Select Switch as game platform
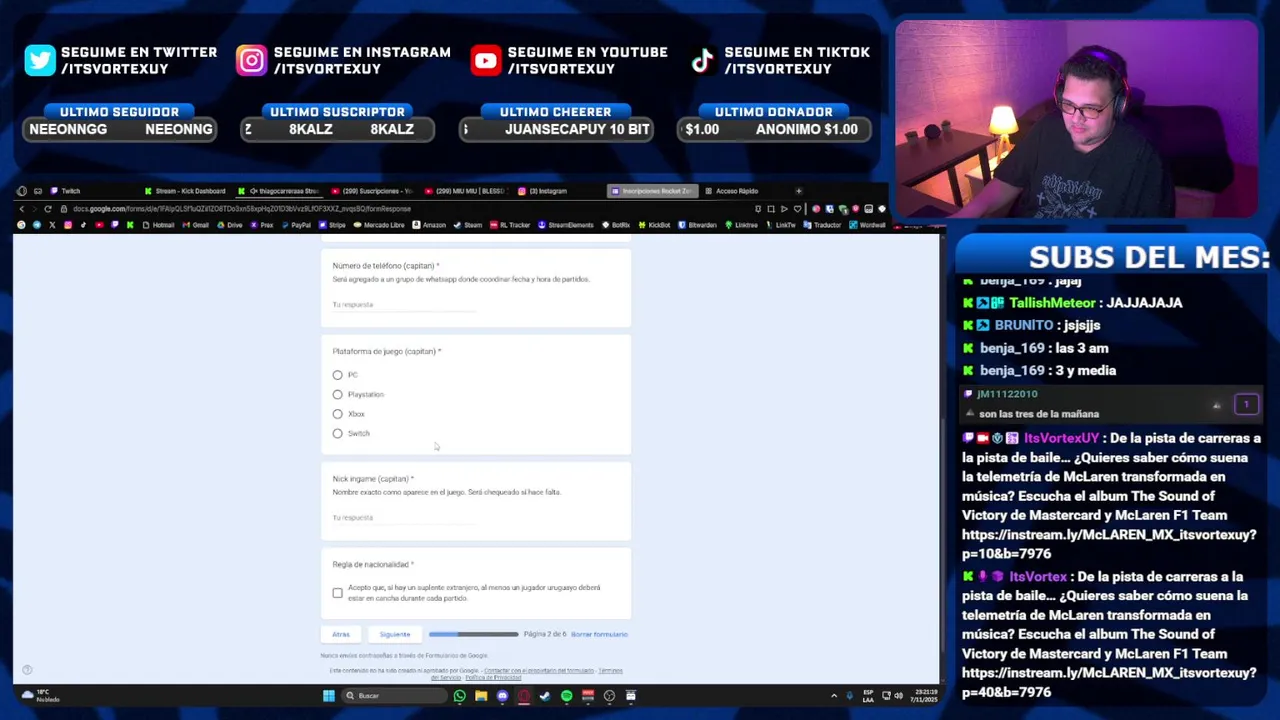The height and width of the screenshot is (720, 1280). pos(338,433)
